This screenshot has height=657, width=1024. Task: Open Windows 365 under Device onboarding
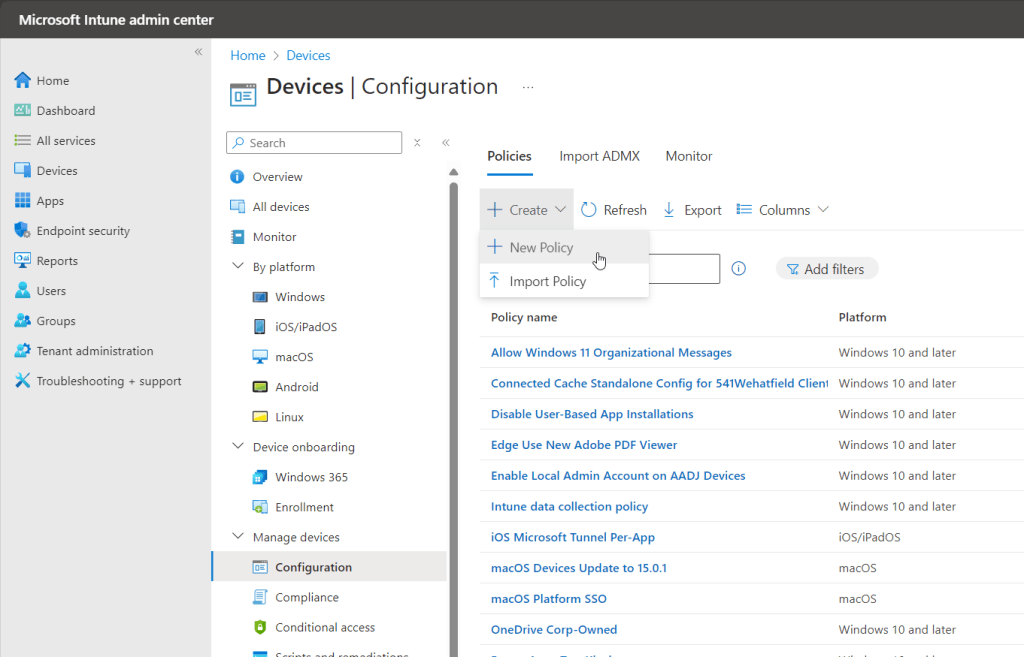tap(311, 477)
